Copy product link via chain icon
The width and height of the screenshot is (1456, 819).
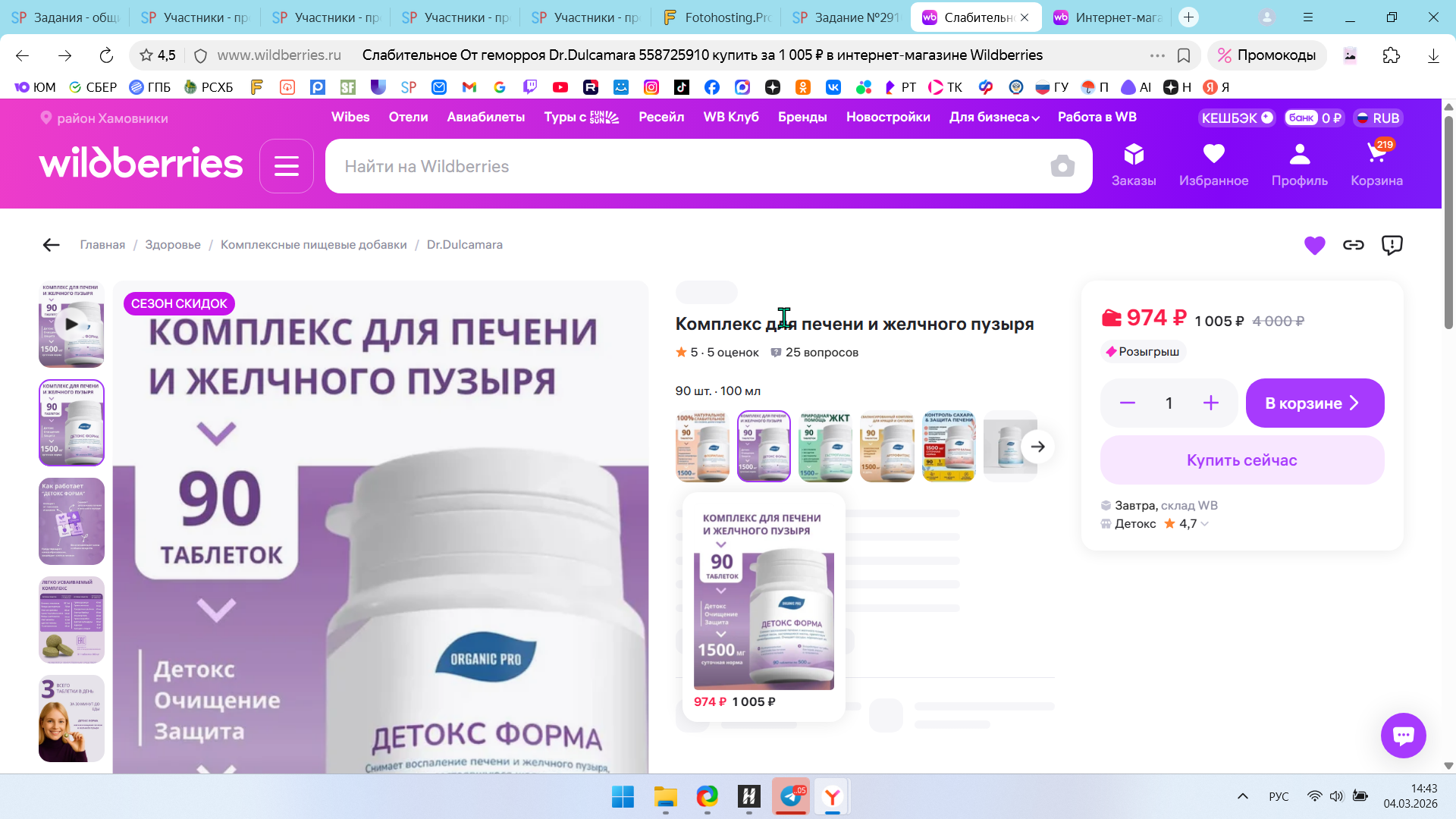(1353, 245)
